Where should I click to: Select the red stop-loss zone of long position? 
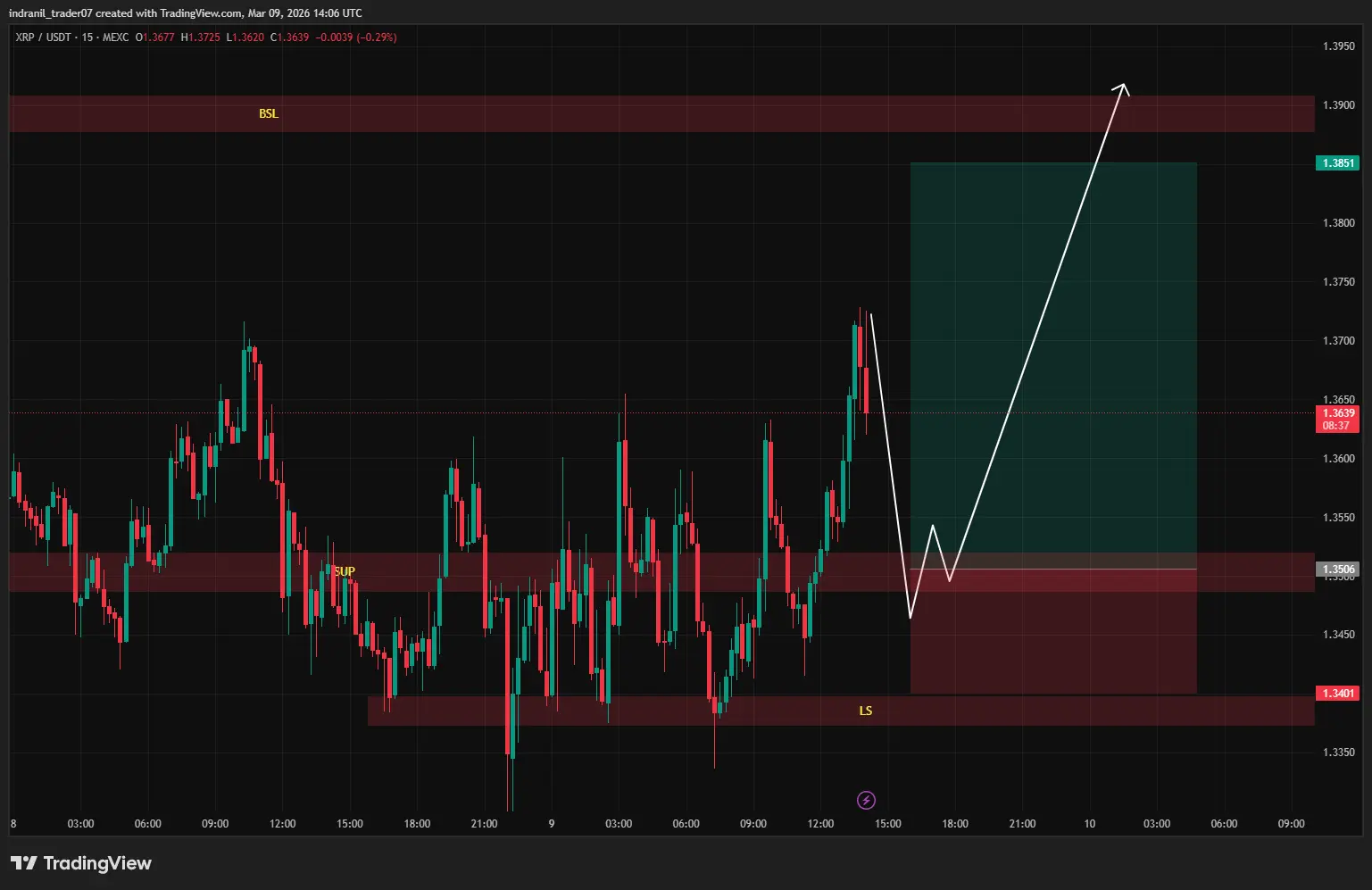pos(1053,631)
